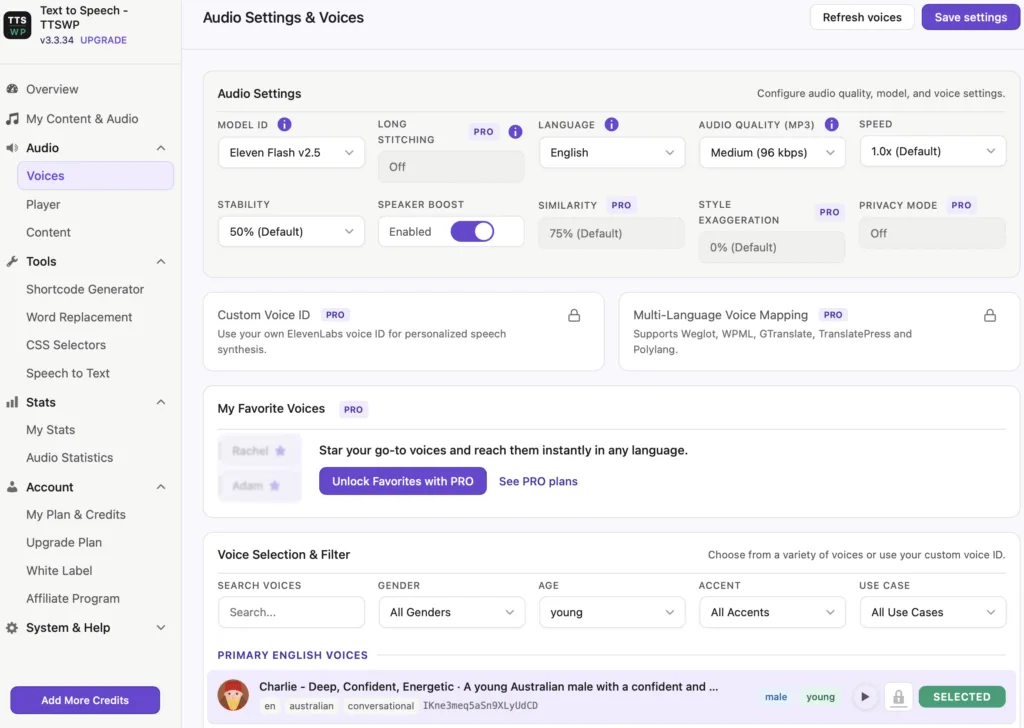Click the bar chart icon beside Stats
1024x728 pixels.
point(12,402)
